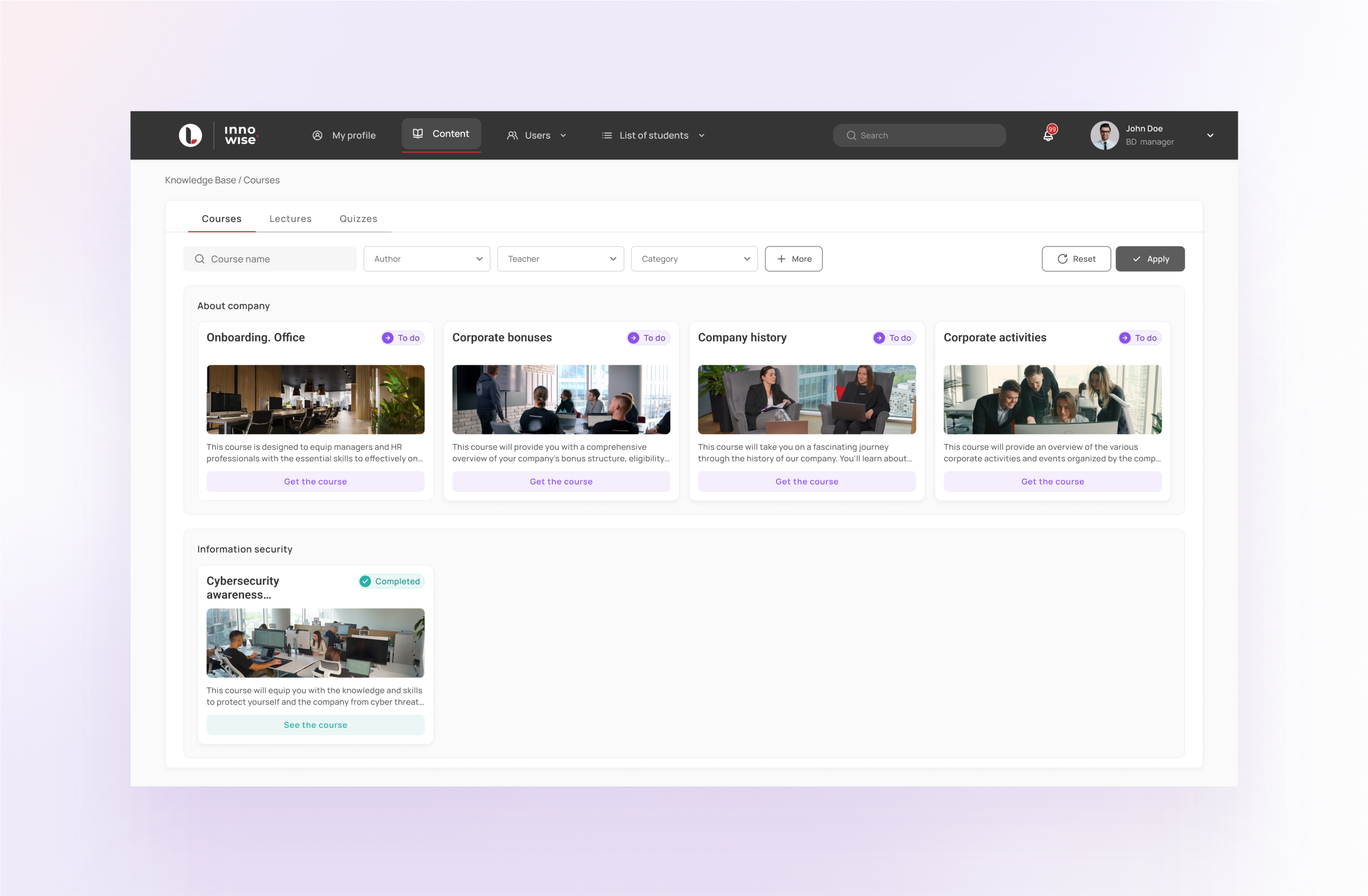This screenshot has height=896, width=1368.
Task: Click Completed badge on Cybersecurity course
Action: coord(391,581)
